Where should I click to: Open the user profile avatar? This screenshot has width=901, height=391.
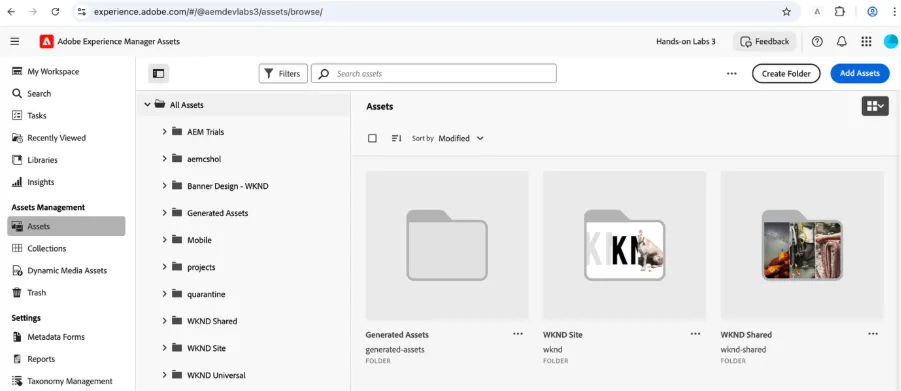pyautogui.click(x=890, y=41)
